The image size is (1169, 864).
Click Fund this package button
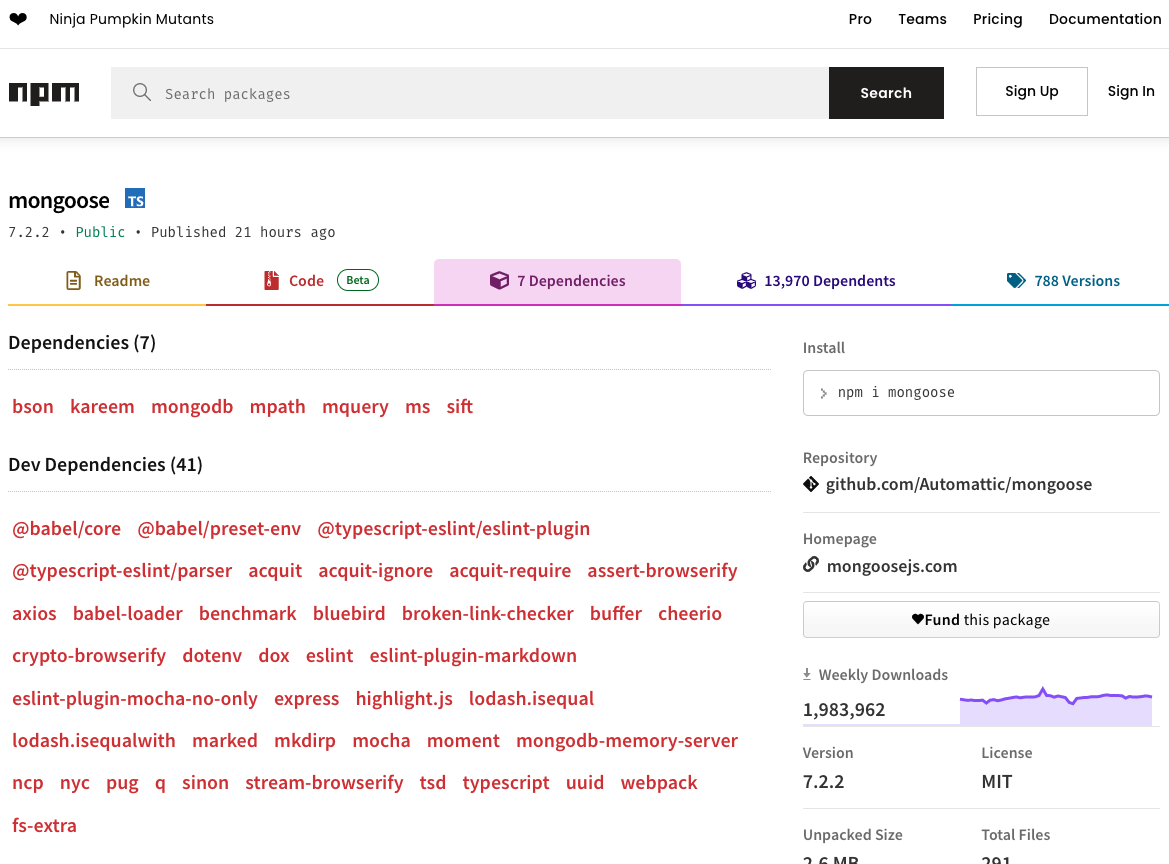(x=980, y=619)
